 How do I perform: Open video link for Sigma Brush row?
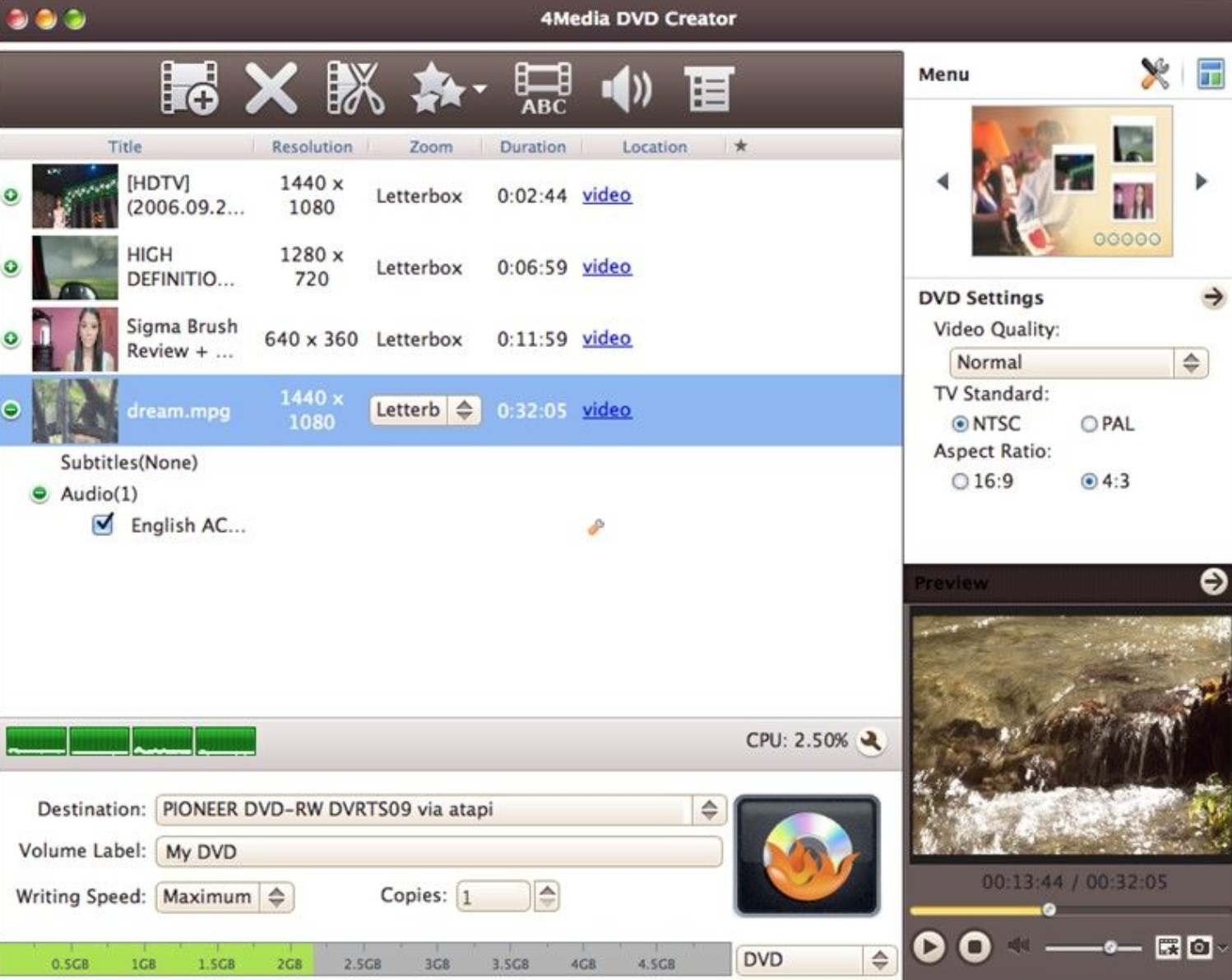607,338
